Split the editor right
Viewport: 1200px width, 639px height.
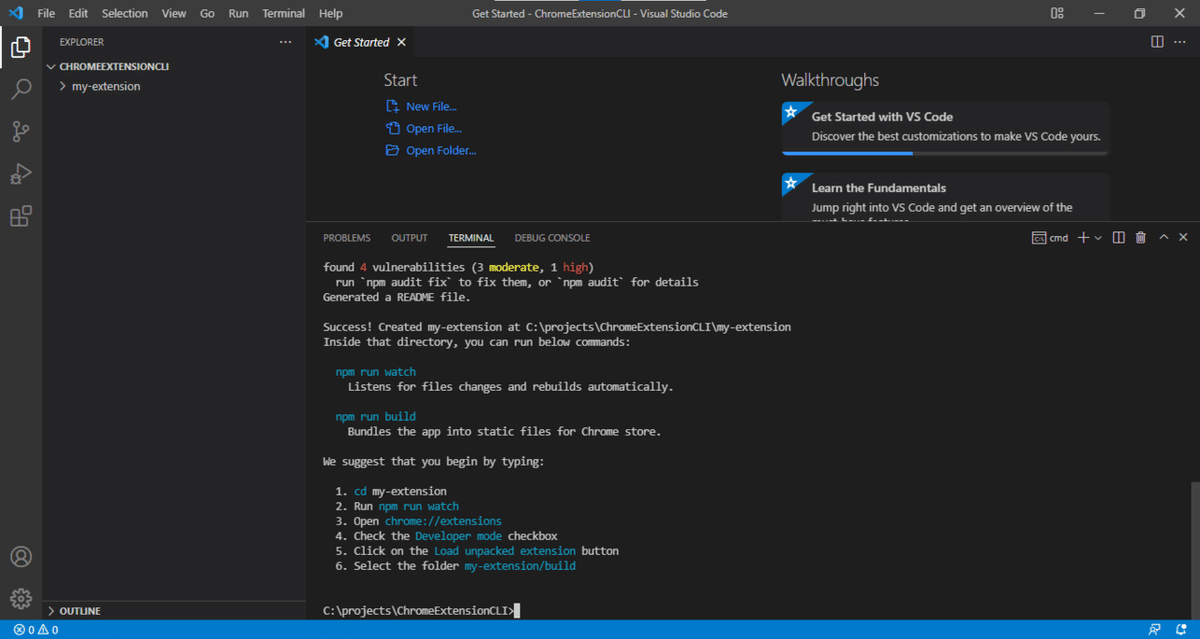(1156, 42)
